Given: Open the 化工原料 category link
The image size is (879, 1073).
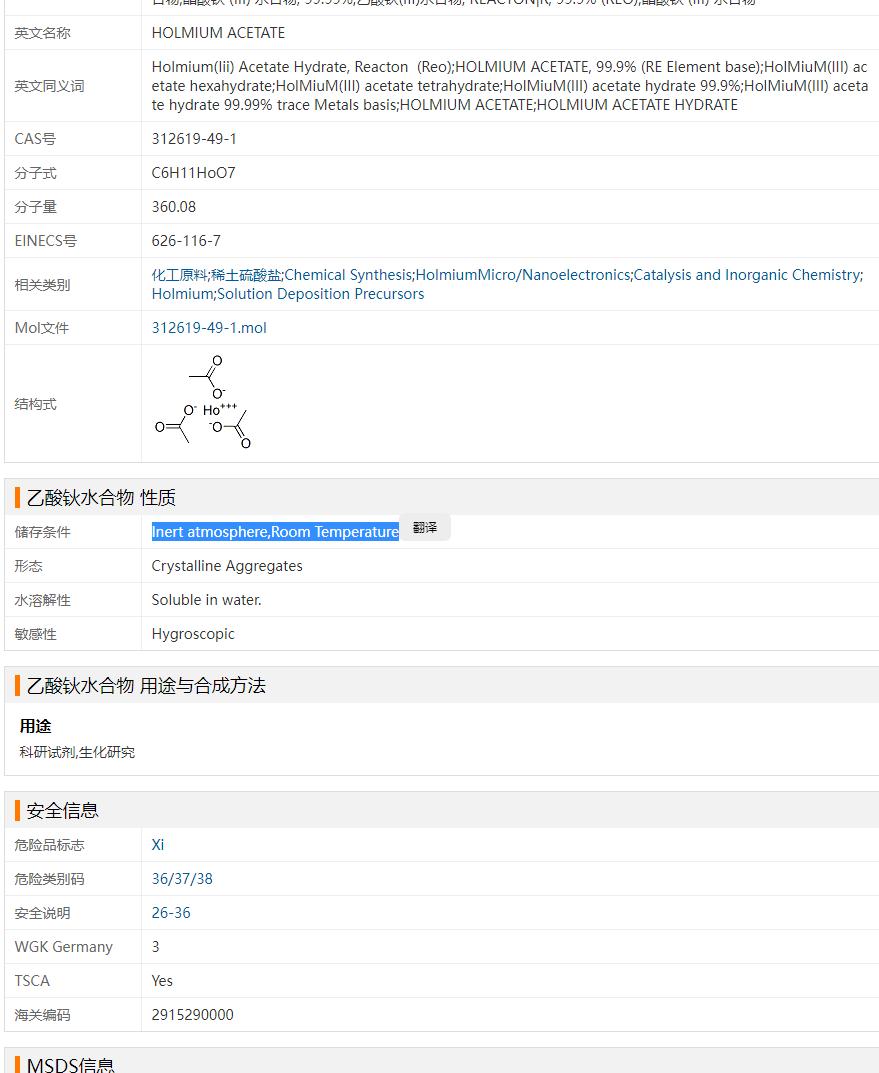Looking at the screenshot, I should pyautogui.click(x=179, y=275).
